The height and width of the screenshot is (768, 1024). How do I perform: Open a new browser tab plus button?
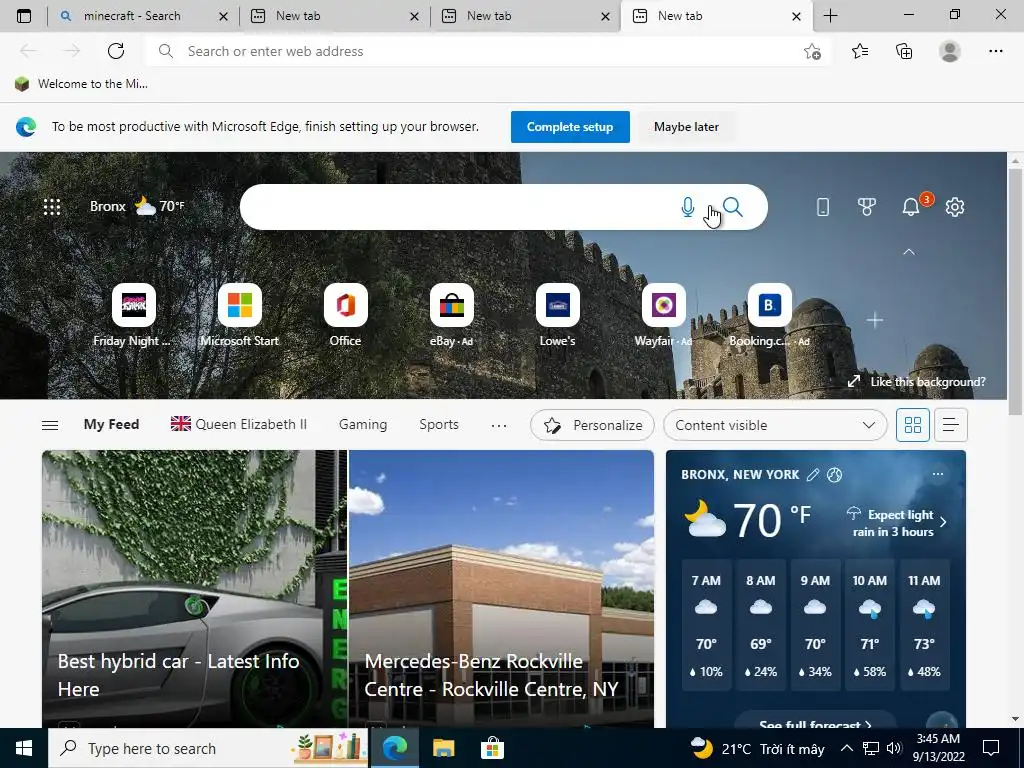830,16
